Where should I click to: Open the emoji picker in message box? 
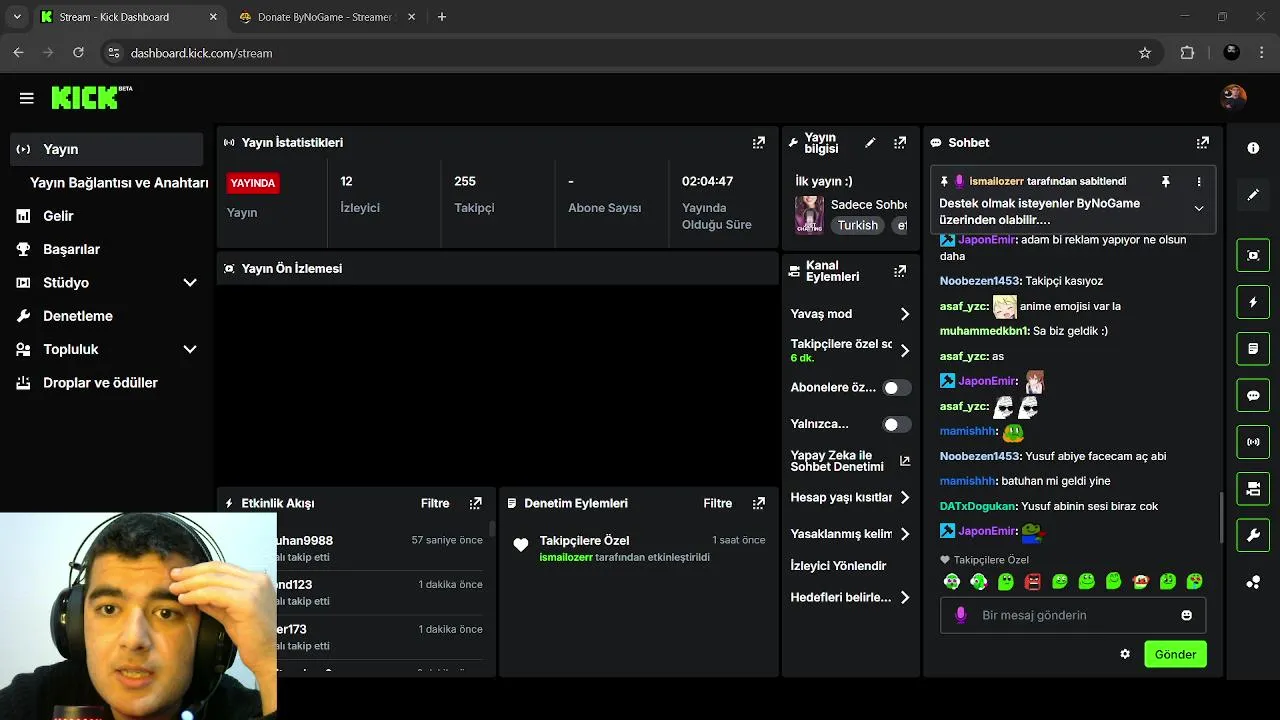[1187, 615]
